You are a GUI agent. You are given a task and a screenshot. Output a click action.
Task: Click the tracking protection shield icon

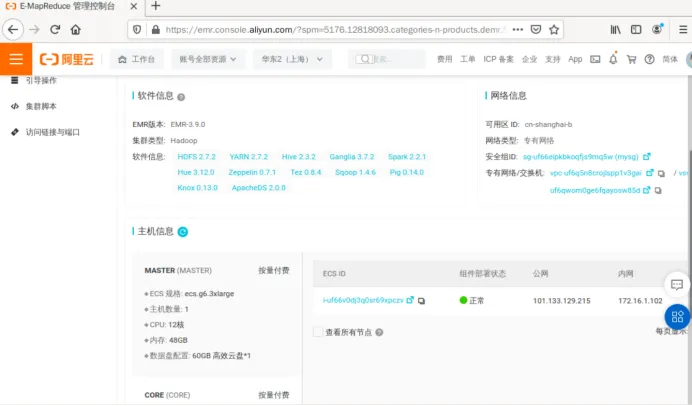[137, 30]
